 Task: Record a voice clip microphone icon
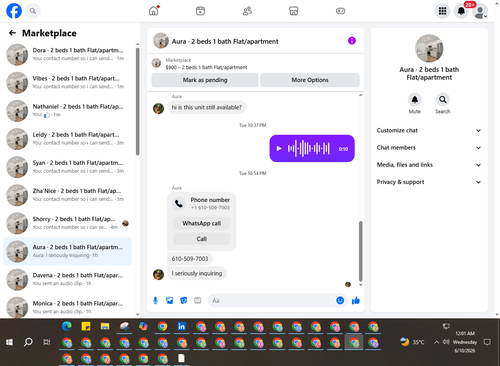[155, 301]
